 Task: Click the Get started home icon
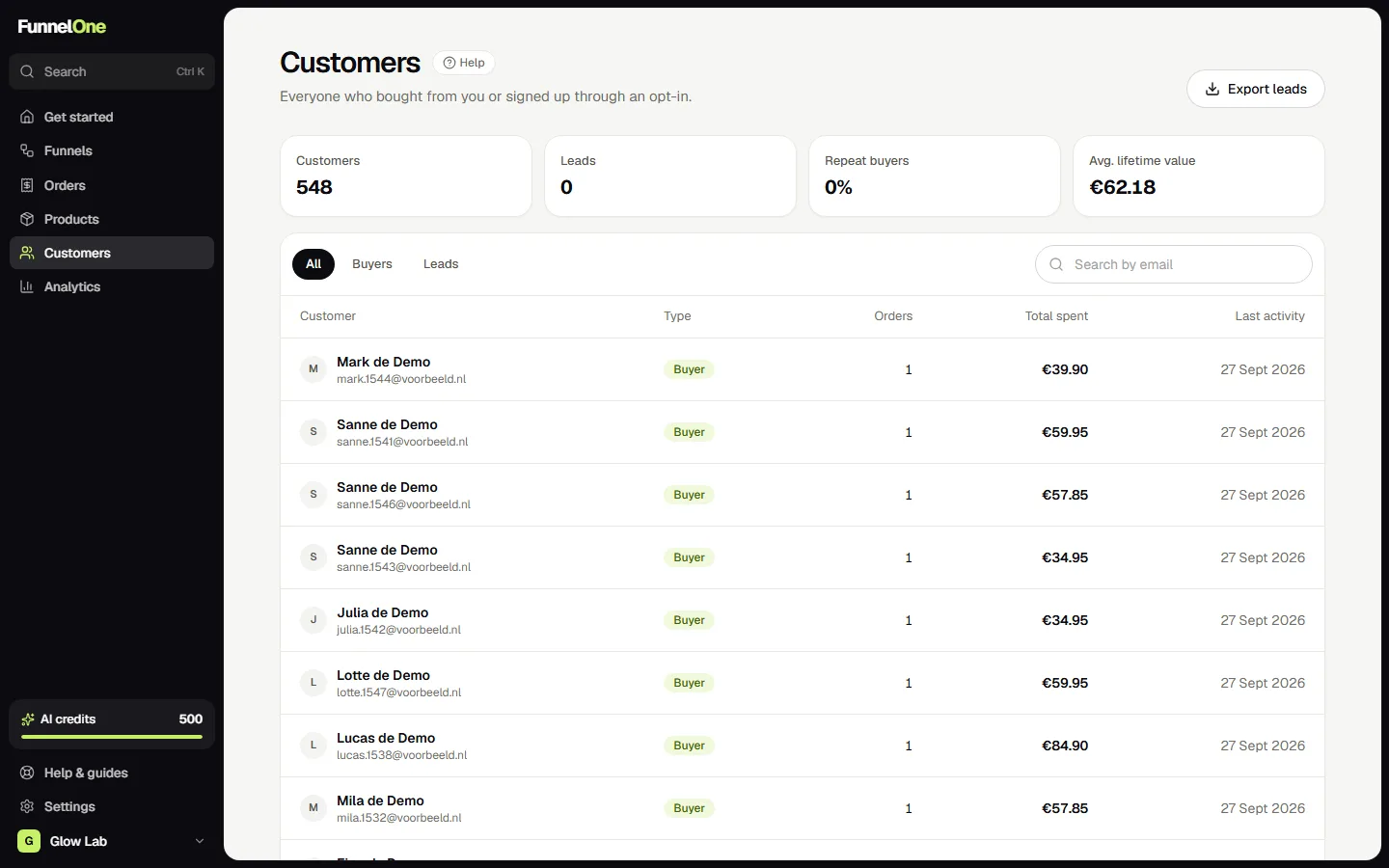[x=27, y=117]
